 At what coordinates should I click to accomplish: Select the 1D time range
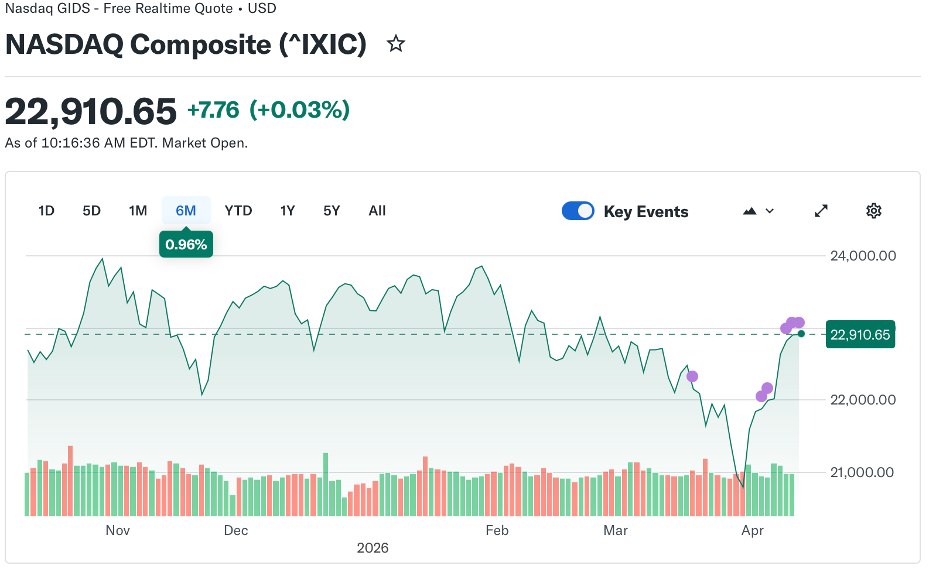[x=46, y=211]
